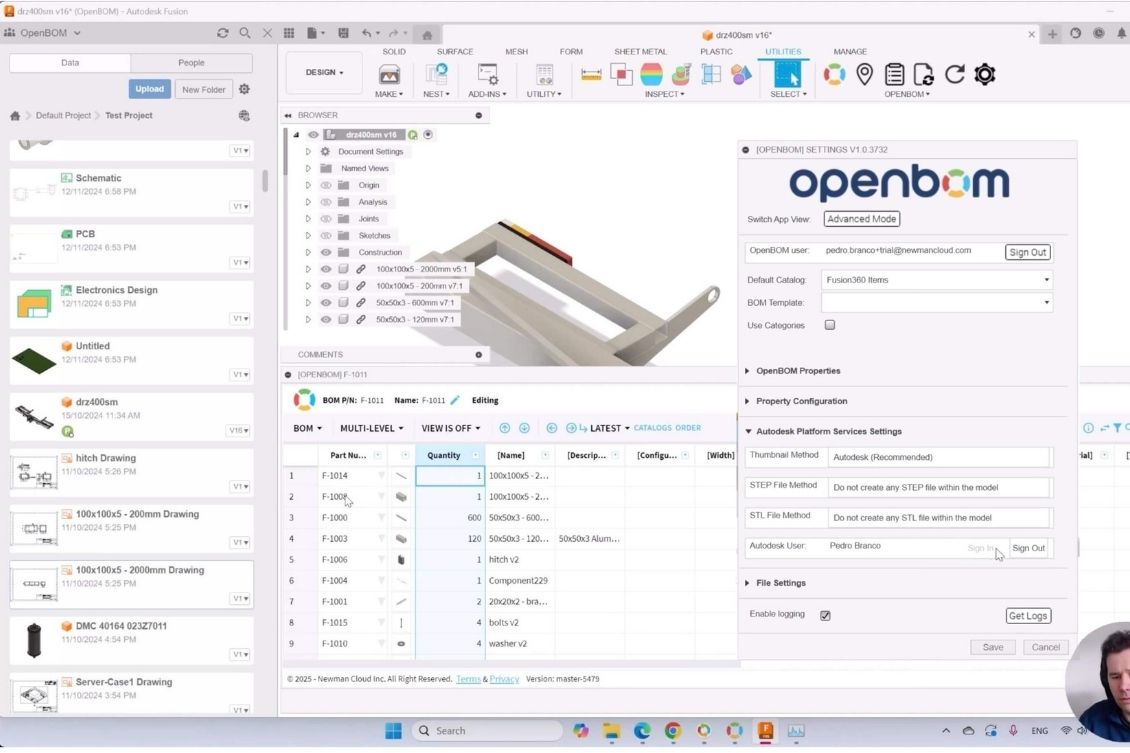Open the BOM menu in BOM toolbar

[308, 428]
